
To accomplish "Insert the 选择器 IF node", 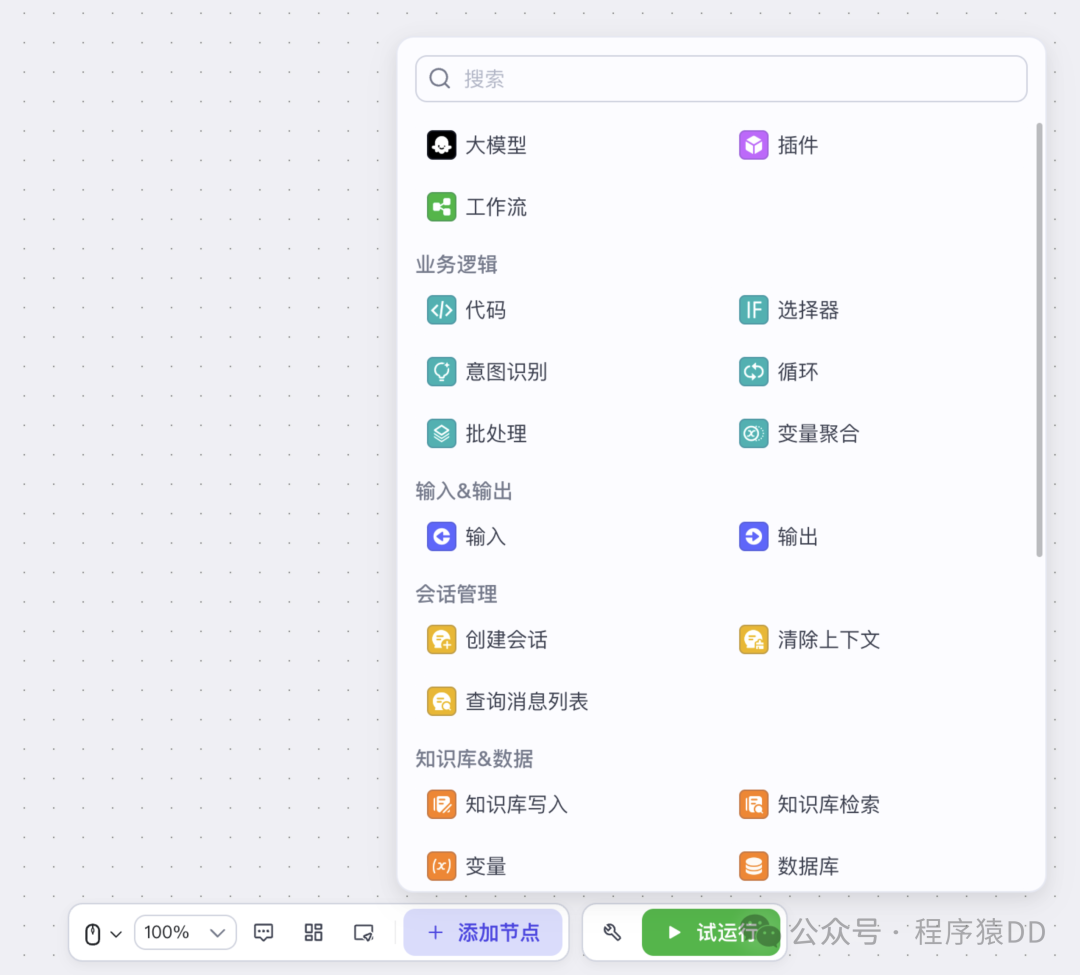I will (x=789, y=310).
